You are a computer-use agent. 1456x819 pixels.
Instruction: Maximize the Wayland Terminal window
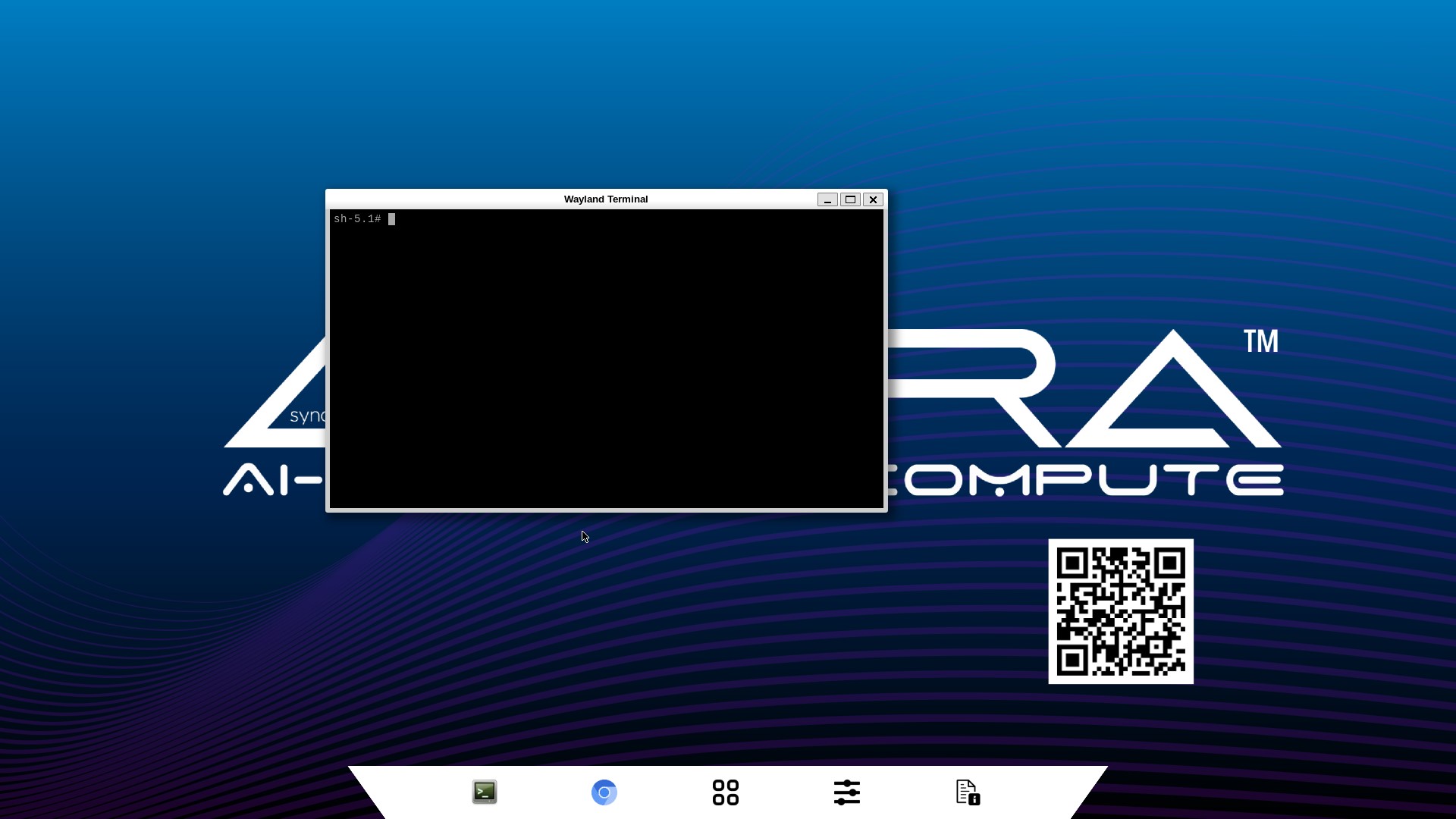point(850,199)
